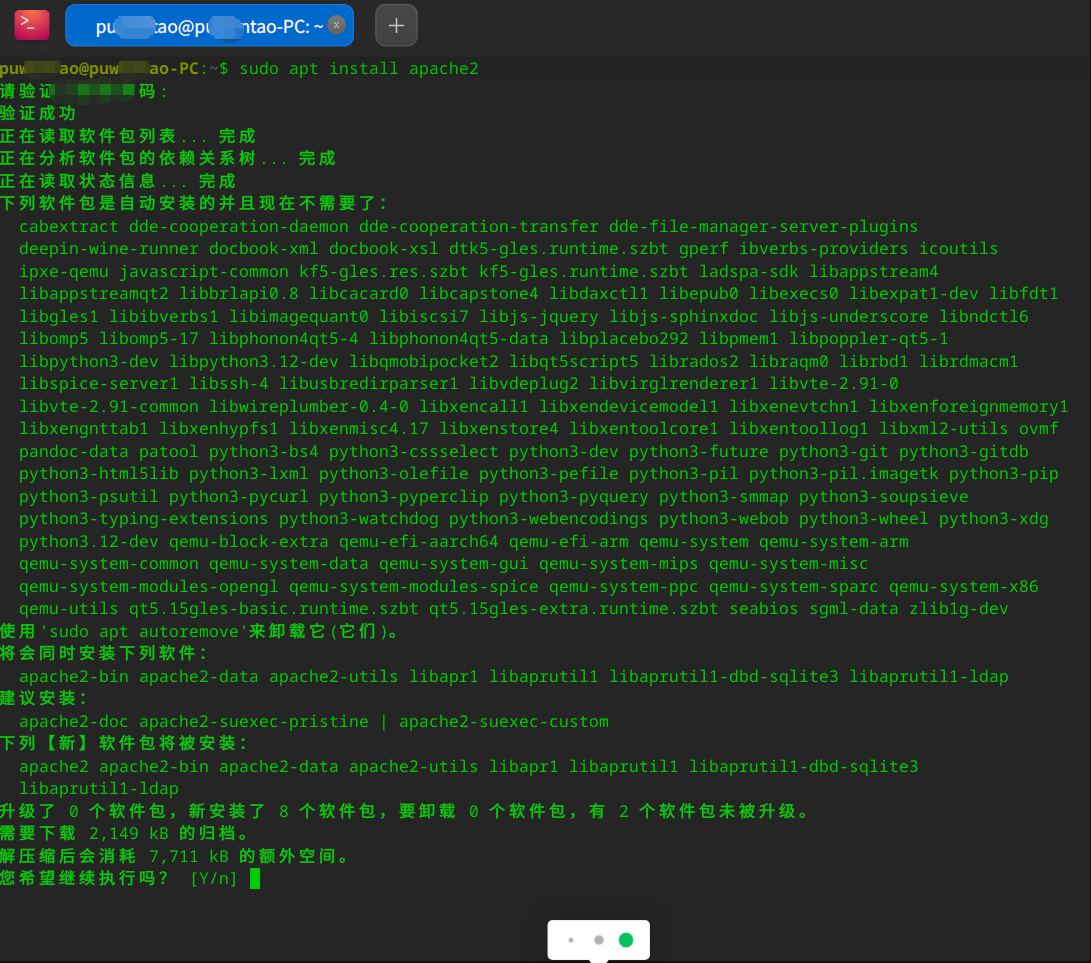Screen dimensions: 1091x963
Task: Click the package name "dde-file-manager-server-plugins"
Action: 763,227
